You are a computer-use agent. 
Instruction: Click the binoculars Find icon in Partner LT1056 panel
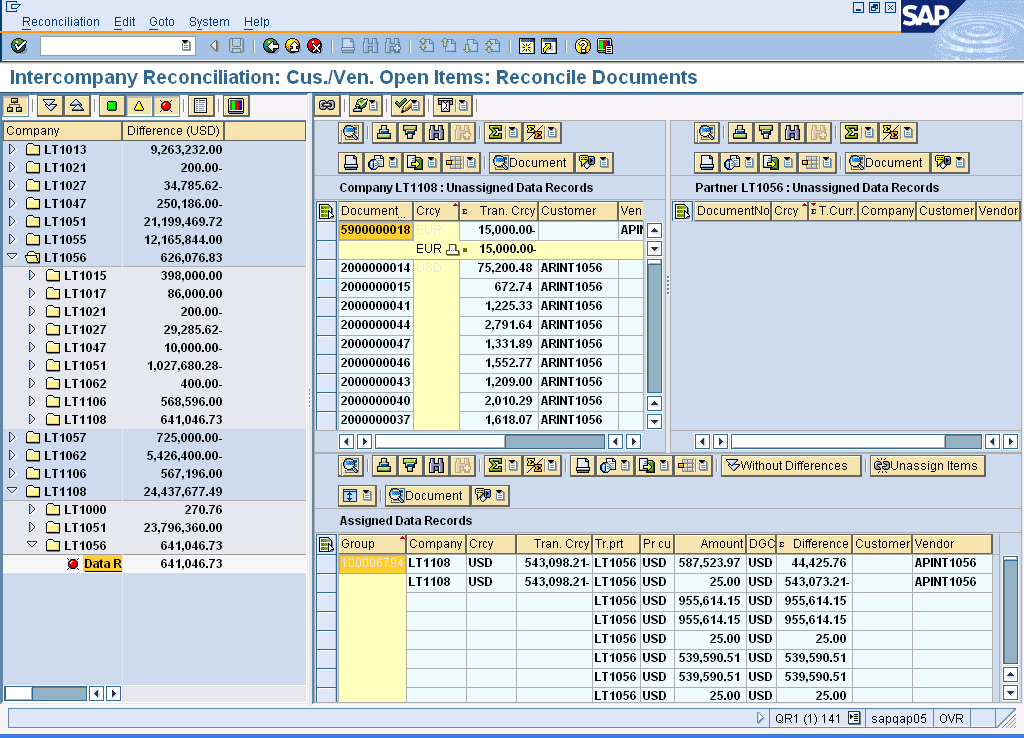coord(792,133)
